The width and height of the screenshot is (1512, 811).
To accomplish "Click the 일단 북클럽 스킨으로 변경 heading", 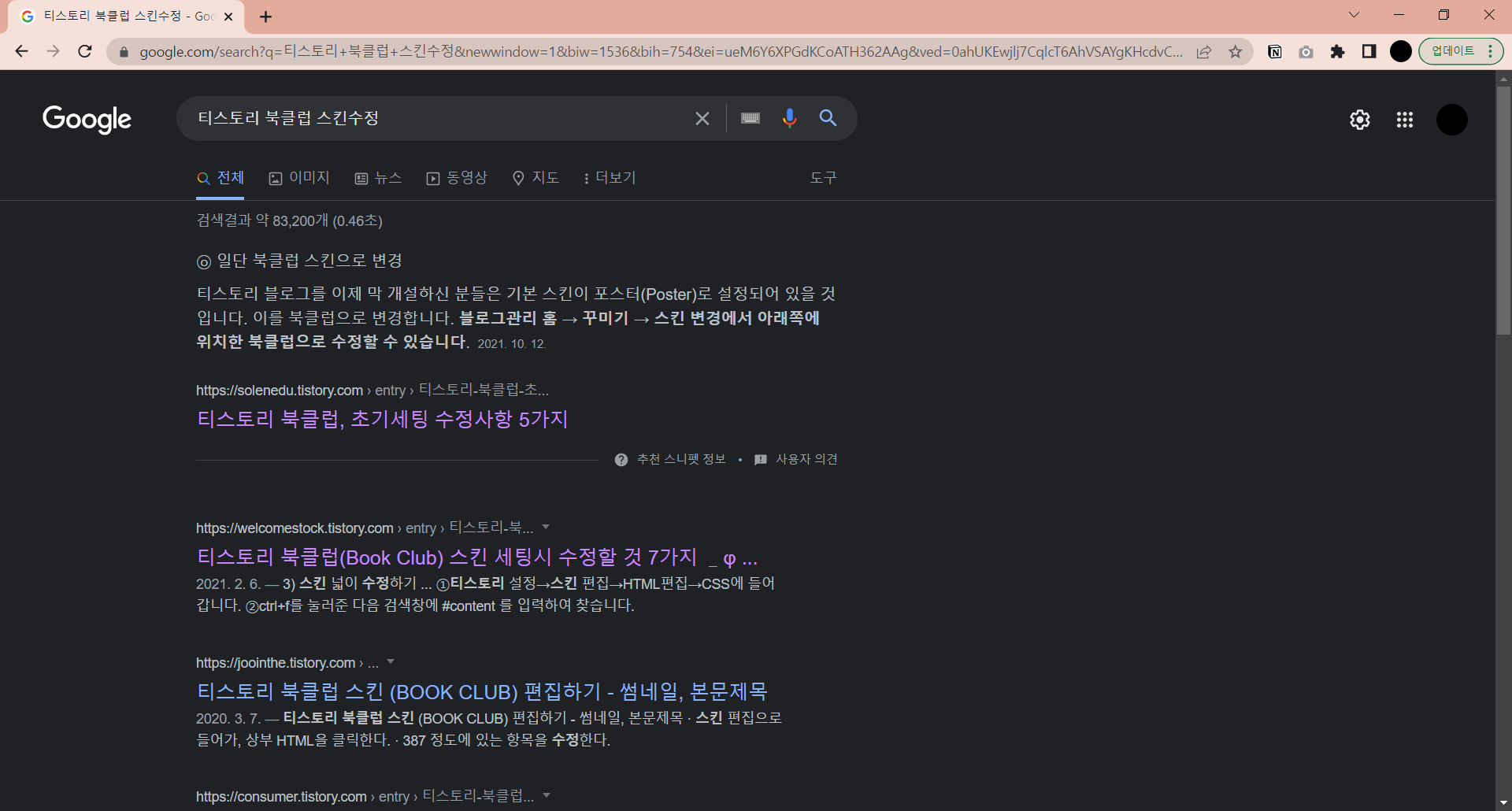I will [300, 261].
